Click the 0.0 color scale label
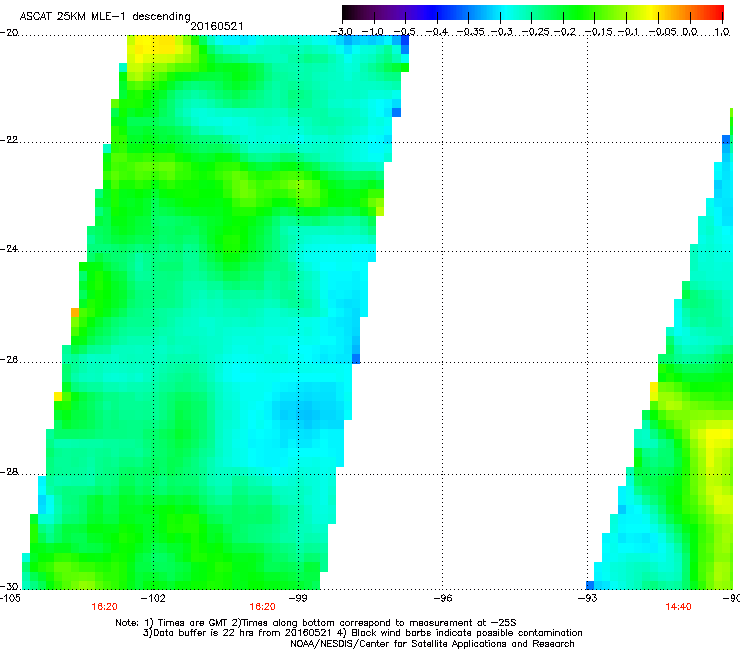 (690, 32)
